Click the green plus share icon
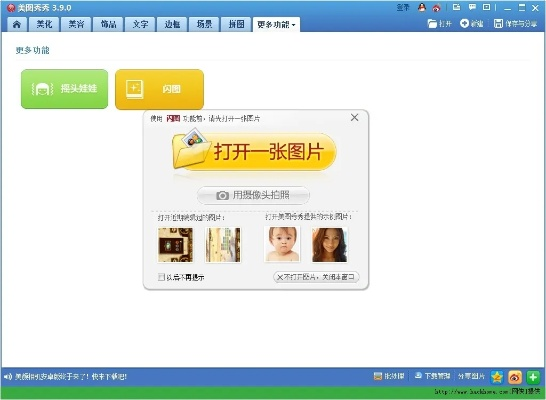This screenshot has height=400, width=546. (533, 377)
